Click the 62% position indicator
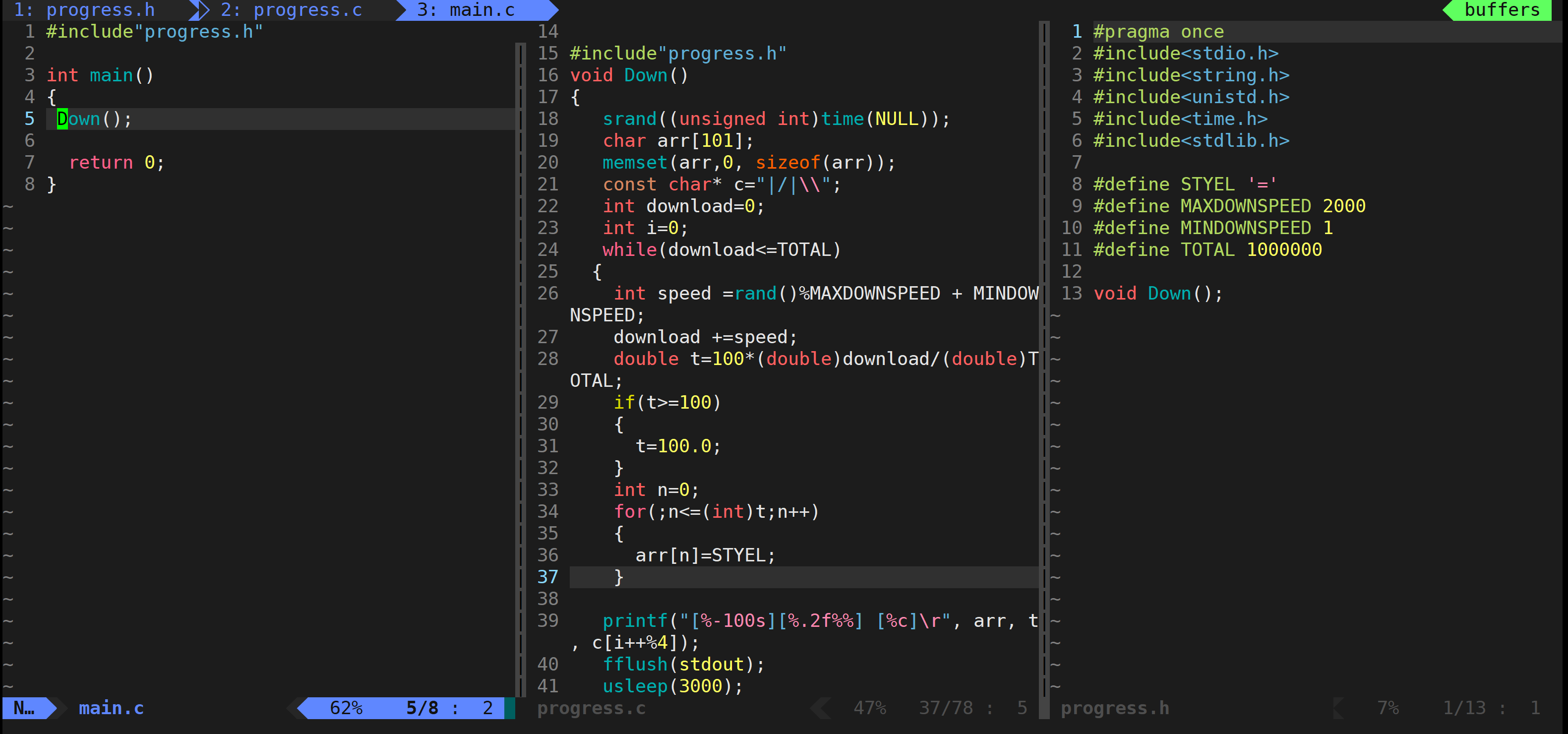 [346, 708]
